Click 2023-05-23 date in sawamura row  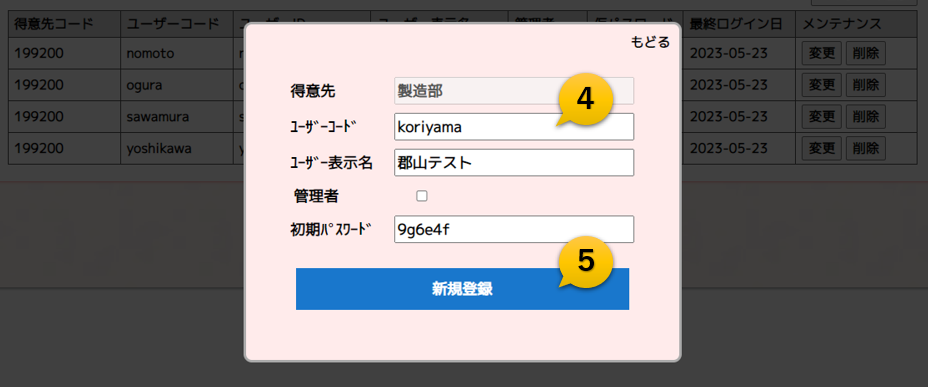(729, 117)
